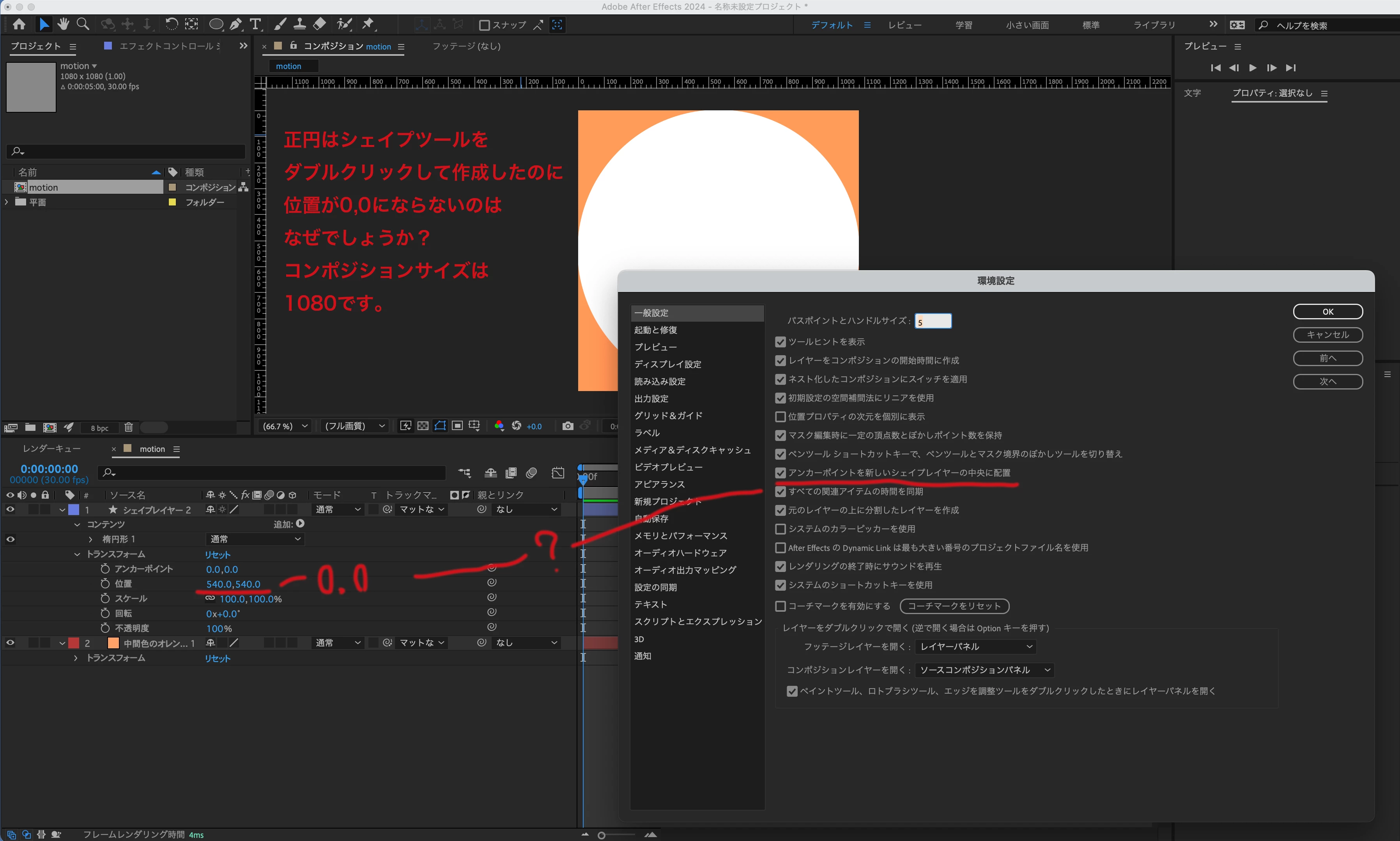Click the snapshot camera icon in viewer
The image size is (1400, 841).
[x=568, y=426]
